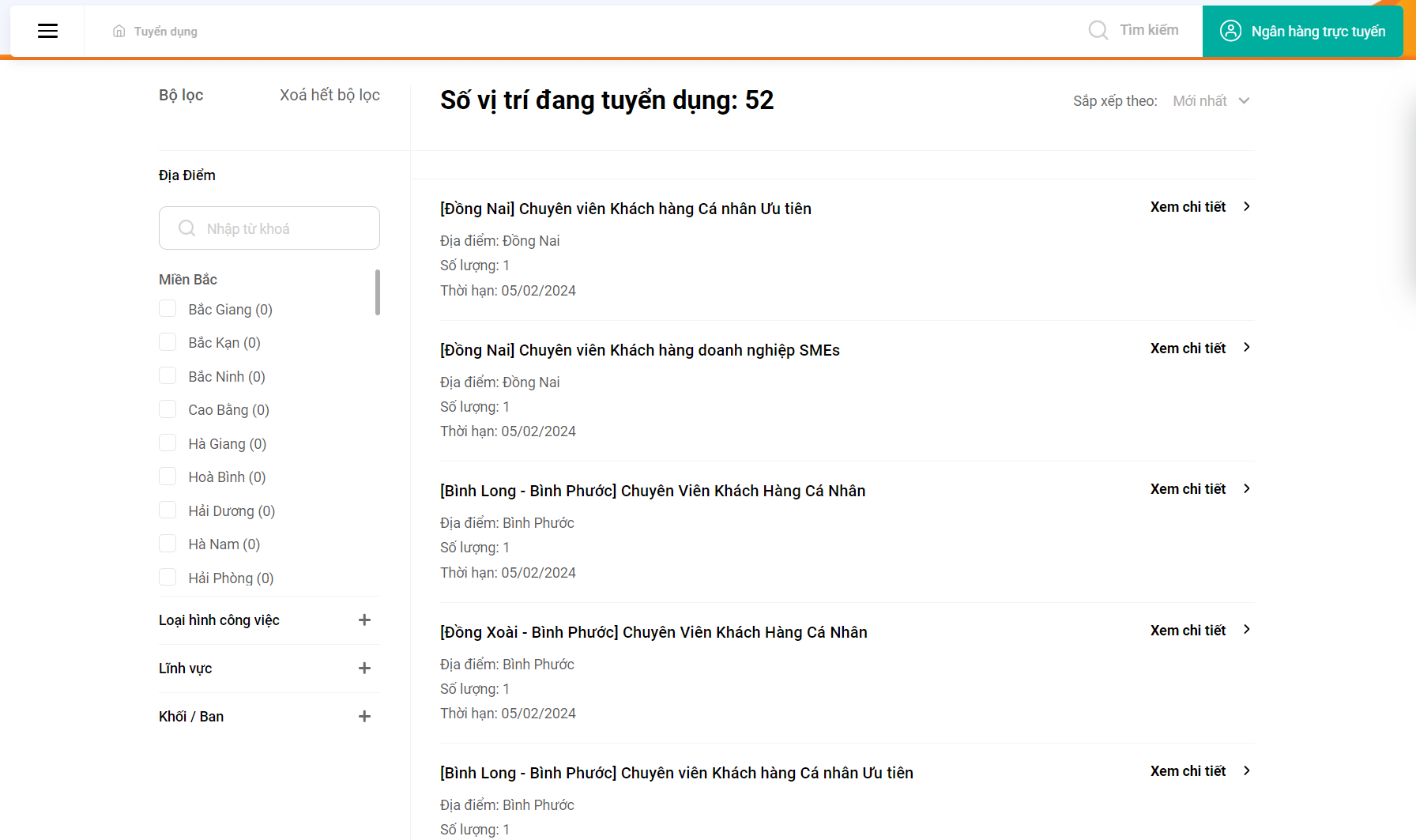This screenshot has width=1416, height=840.
Task: Open the hamburger menu
Action: point(47,31)
